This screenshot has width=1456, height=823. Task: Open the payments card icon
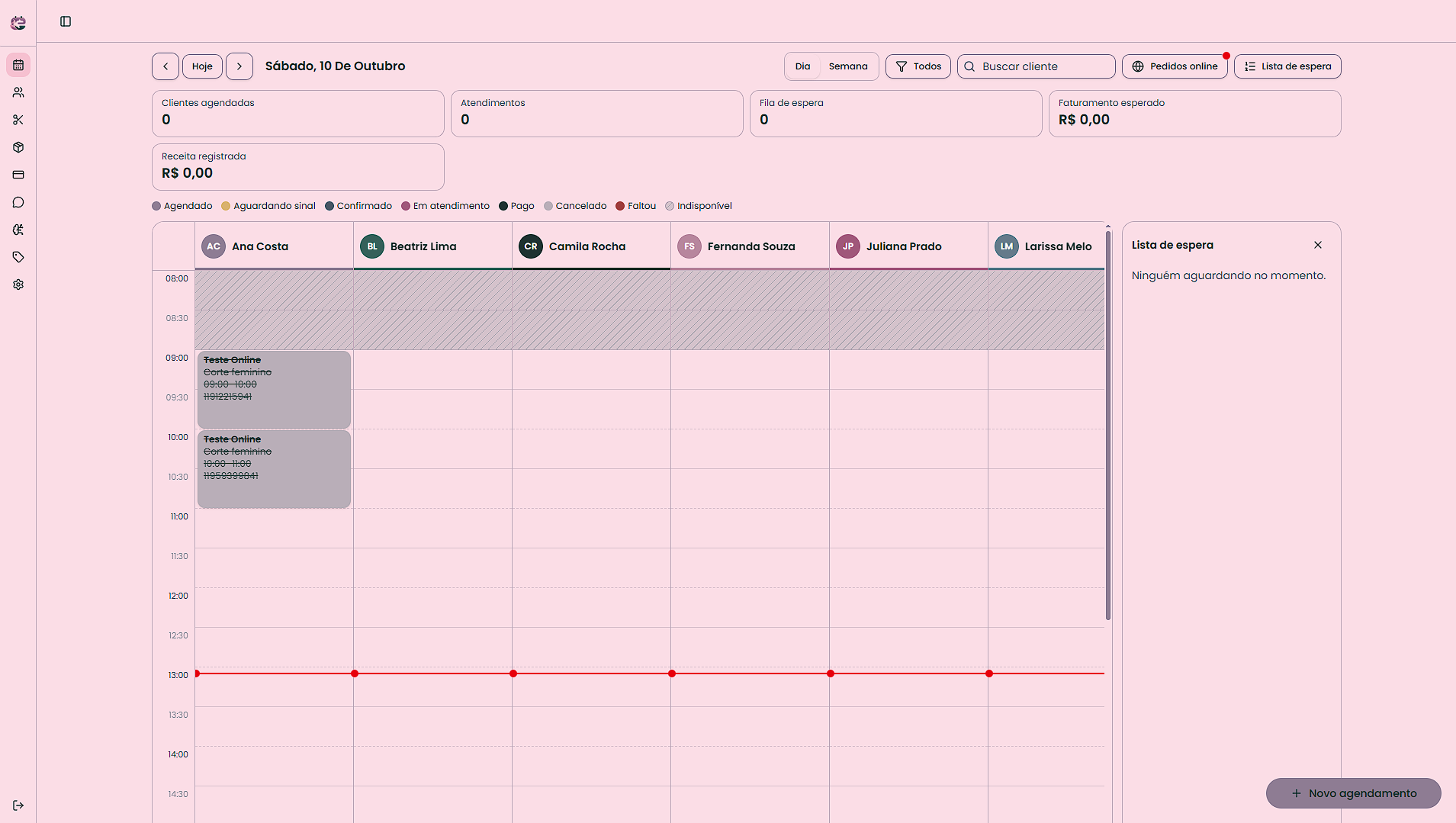point(18,175)
